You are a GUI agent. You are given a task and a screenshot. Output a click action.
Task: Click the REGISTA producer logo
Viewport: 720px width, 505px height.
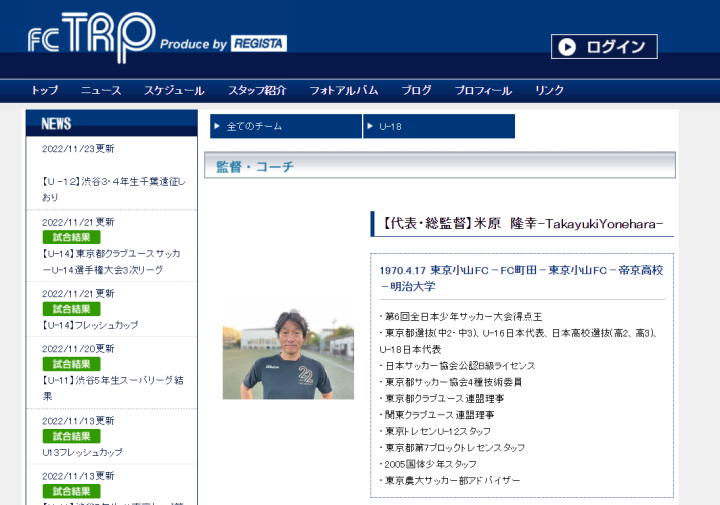(258, 43)
